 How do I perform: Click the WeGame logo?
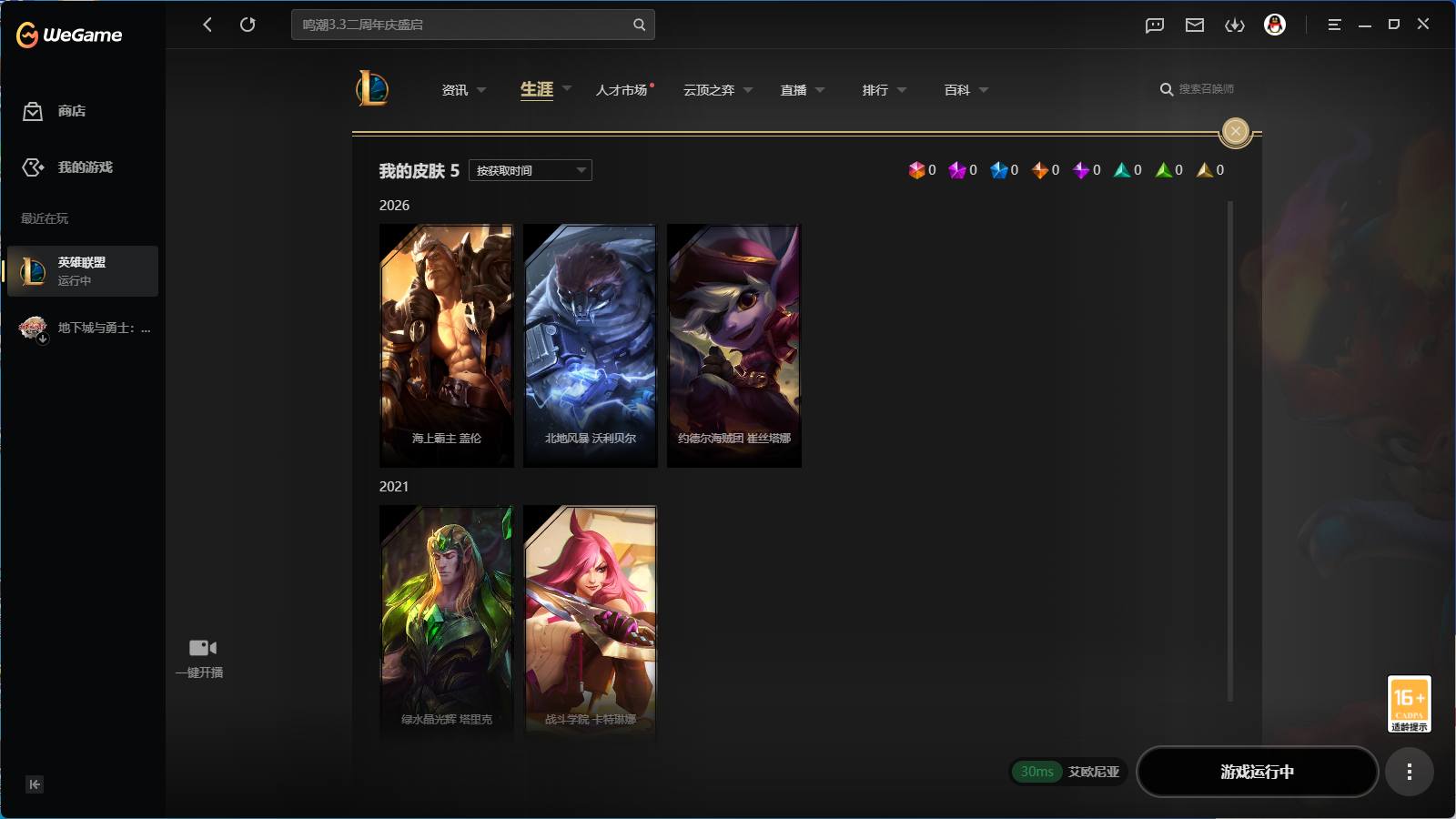[69, 35]
